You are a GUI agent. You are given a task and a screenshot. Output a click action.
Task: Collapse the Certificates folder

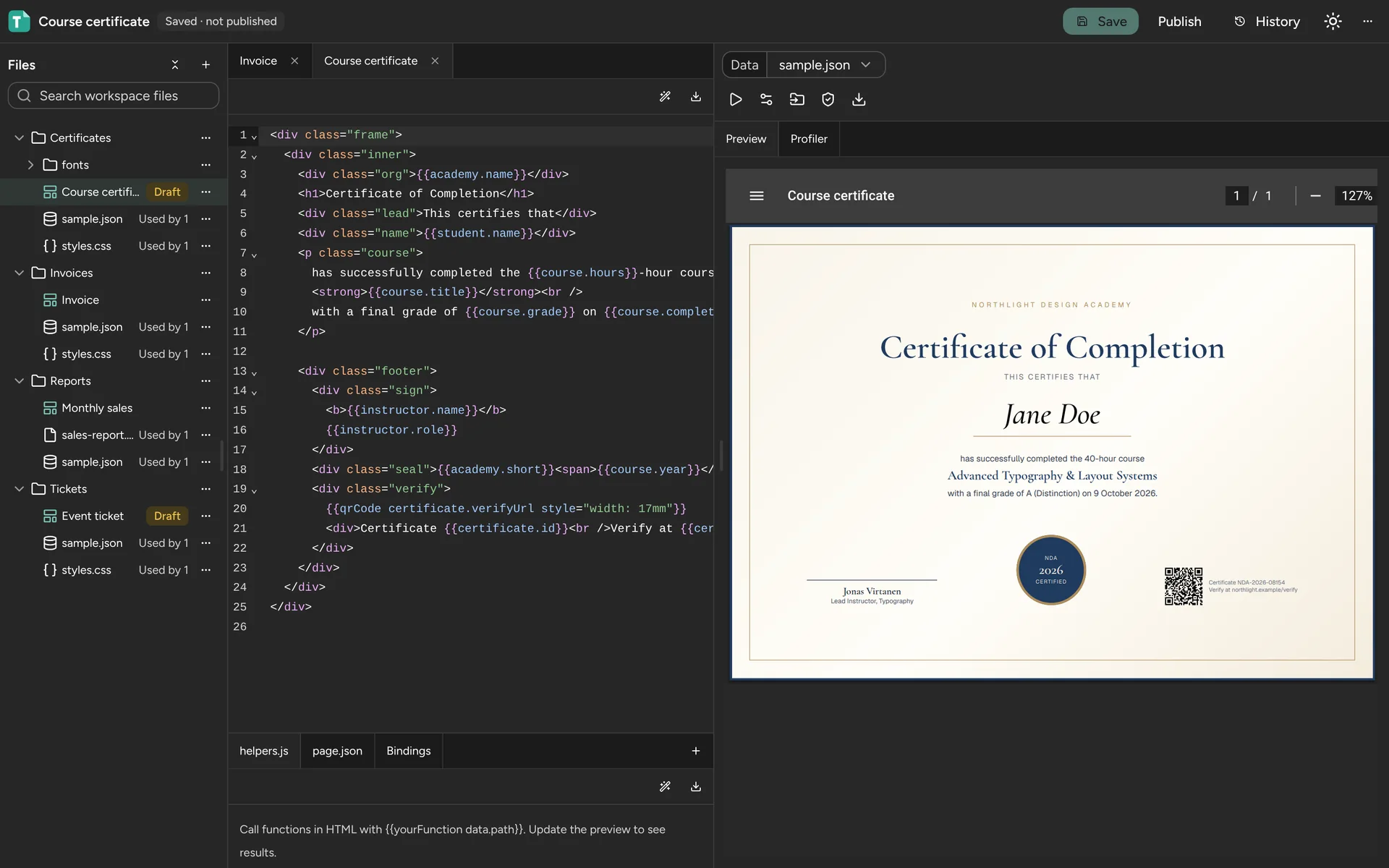(x=20, y=138)
